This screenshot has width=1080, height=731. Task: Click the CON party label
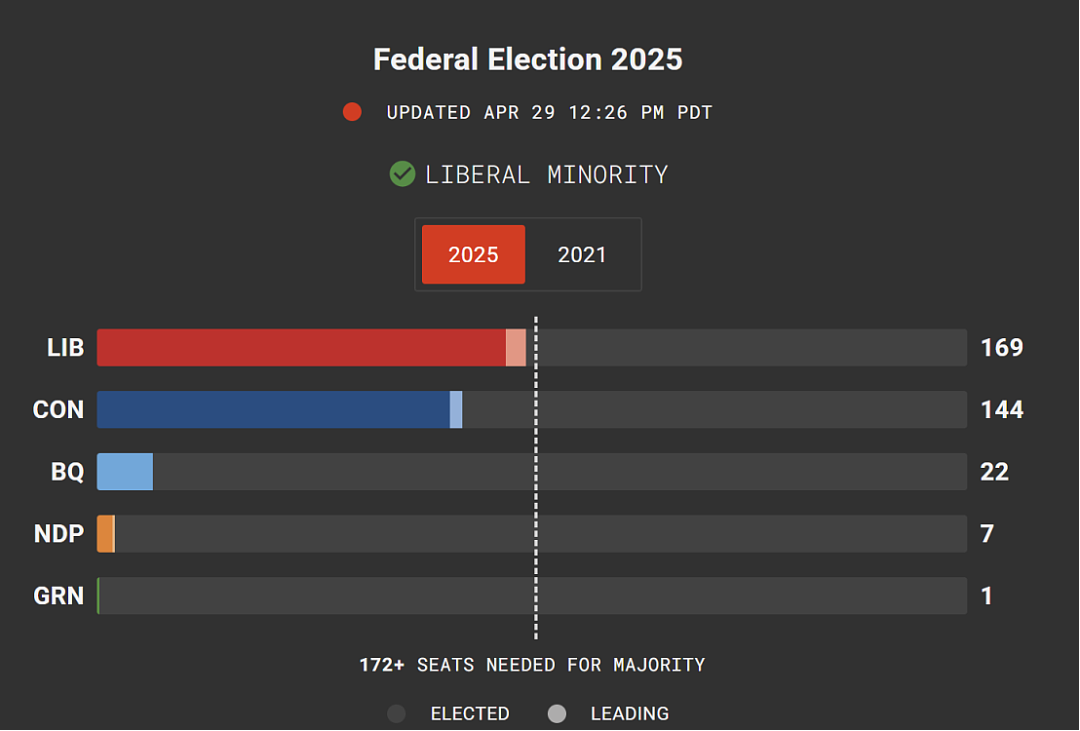point(59,410)
